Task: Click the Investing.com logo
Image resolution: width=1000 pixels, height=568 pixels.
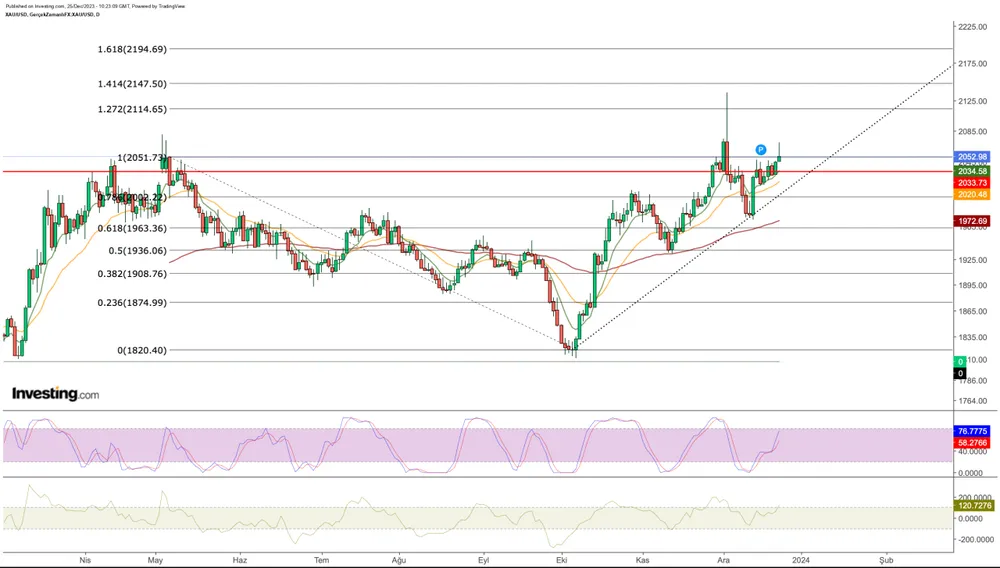Action: (x=55, y=394)
